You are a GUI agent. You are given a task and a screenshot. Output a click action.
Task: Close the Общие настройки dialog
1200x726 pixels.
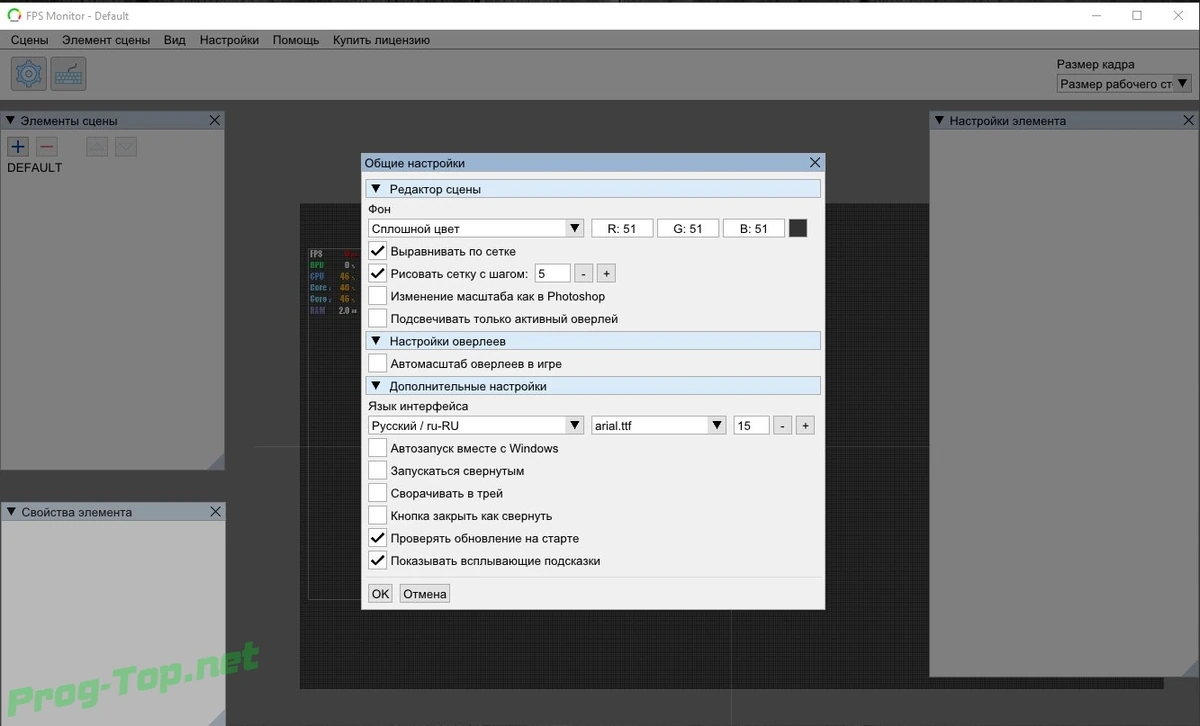click(x=815, y=162)
